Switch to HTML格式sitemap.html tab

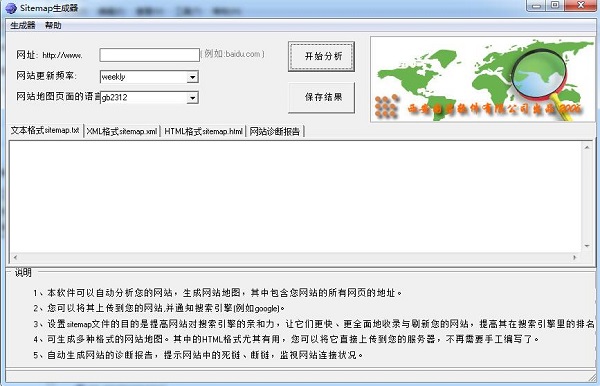click(x=203, y=131)
